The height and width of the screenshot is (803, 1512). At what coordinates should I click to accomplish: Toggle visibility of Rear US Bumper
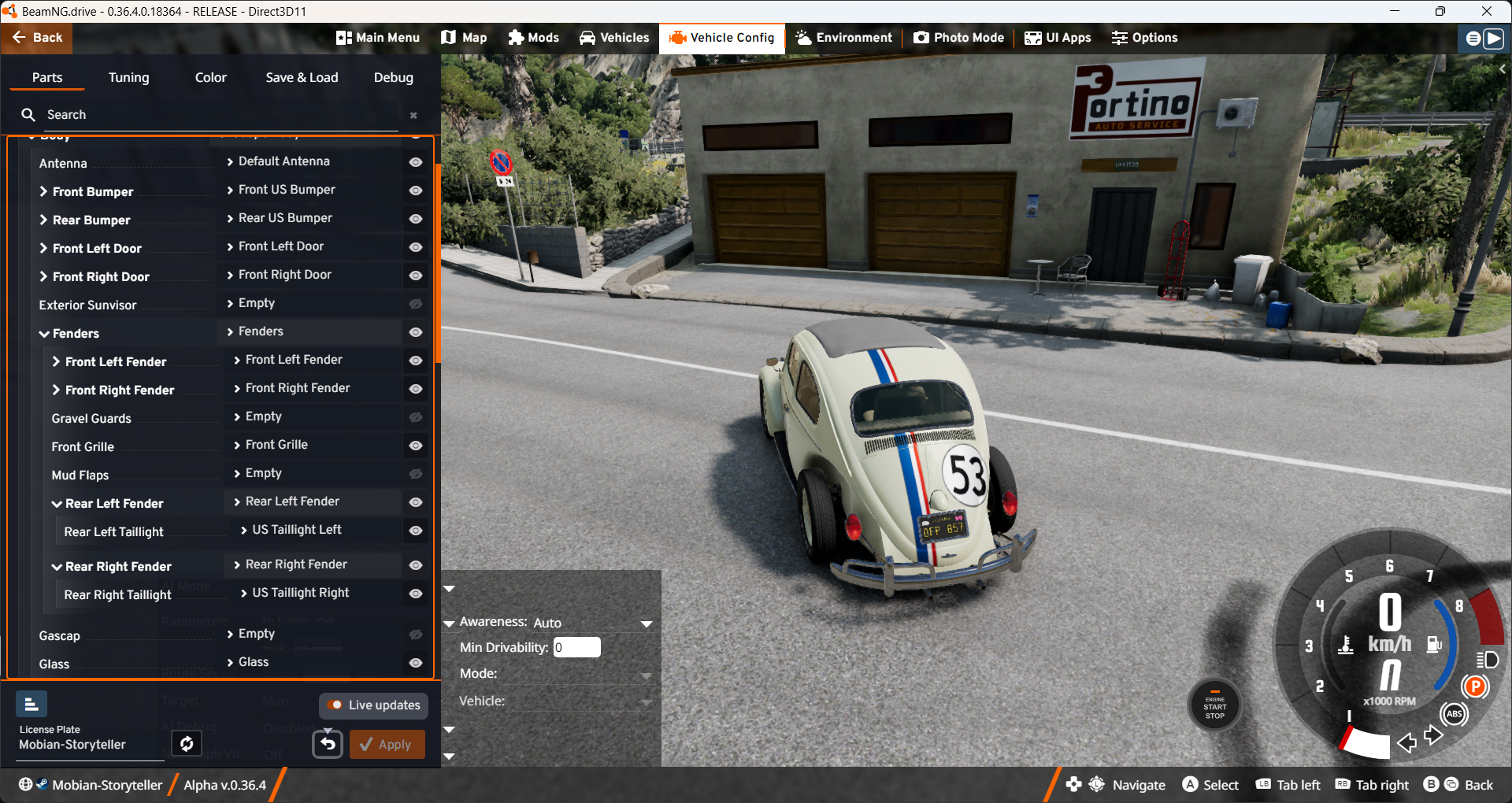click(x=416, y=219)
